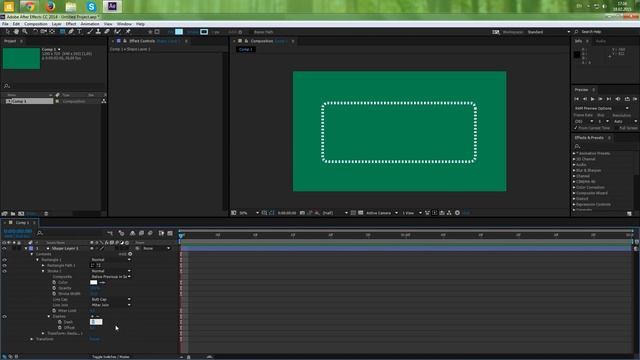Click the Stroke Color white swatch
This screenshot has width=640, height=360.
coord(93,282)
